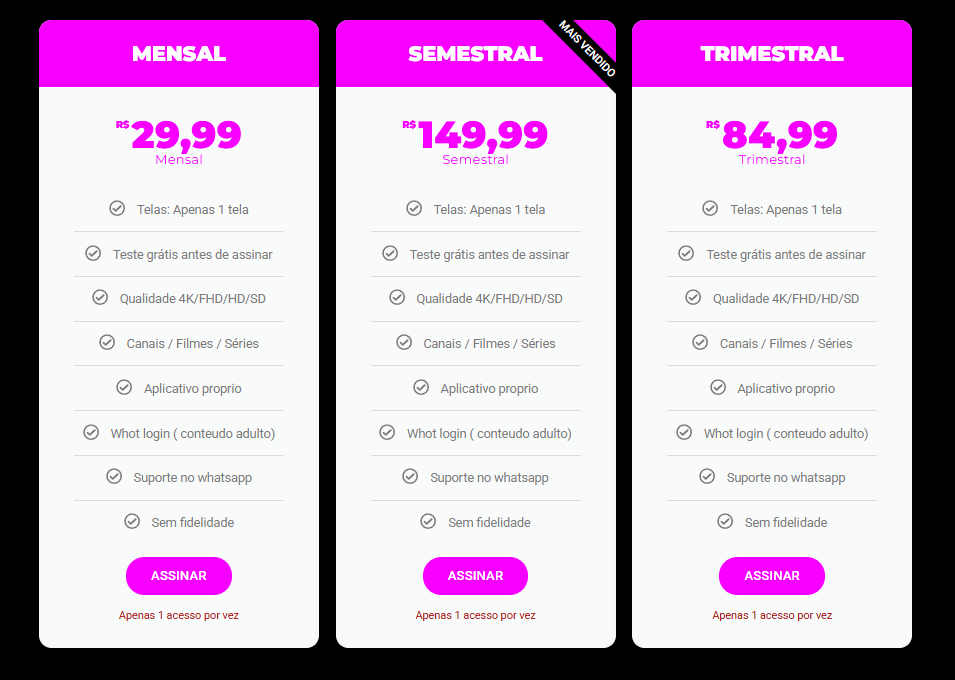The image size is (955, 680).
Task: Click 'Apenas 1 acesso por vez' under Mensal
Action: point(179,616)
